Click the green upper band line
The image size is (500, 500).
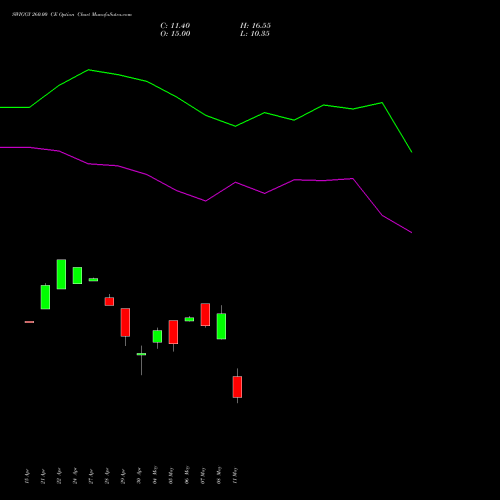(x=206, y=115)
